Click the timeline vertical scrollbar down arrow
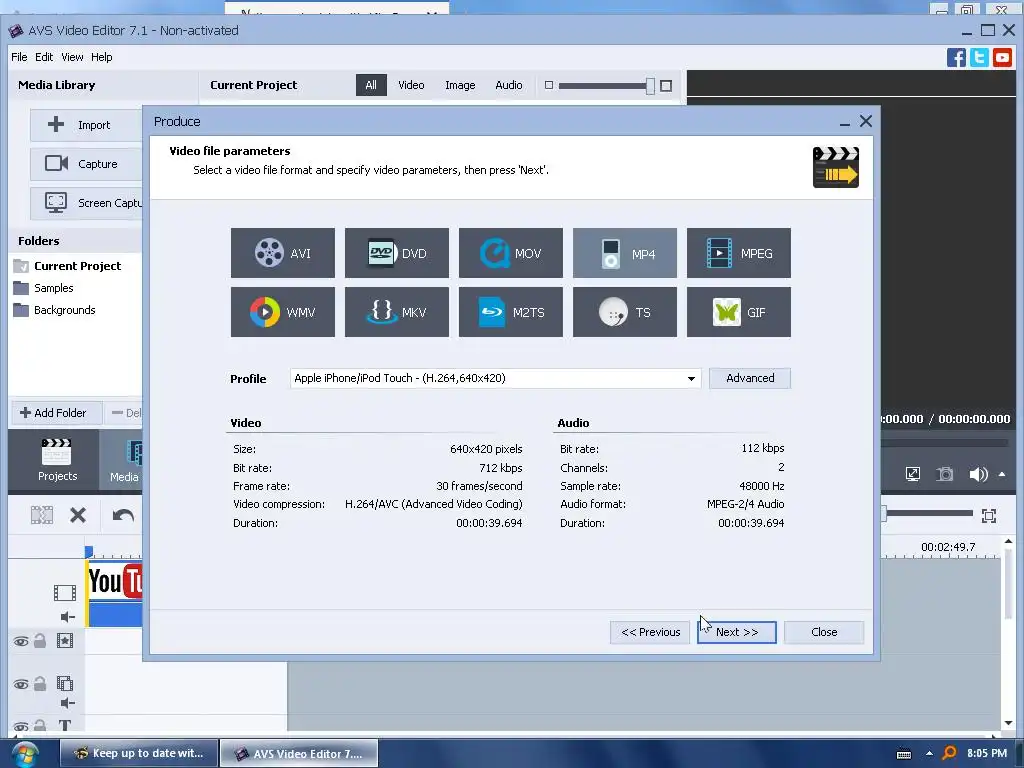 point(1008,723)
